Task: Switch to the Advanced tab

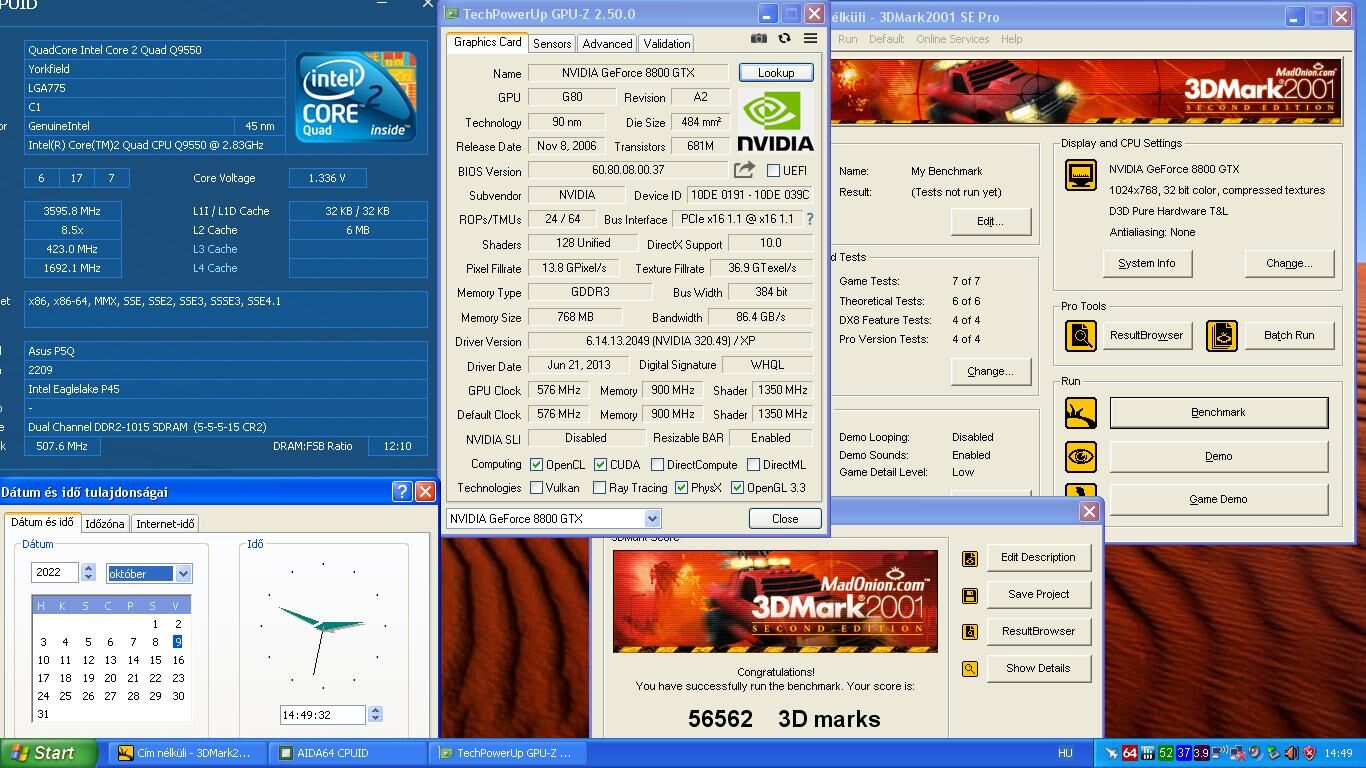Action: tap(607, 44)
